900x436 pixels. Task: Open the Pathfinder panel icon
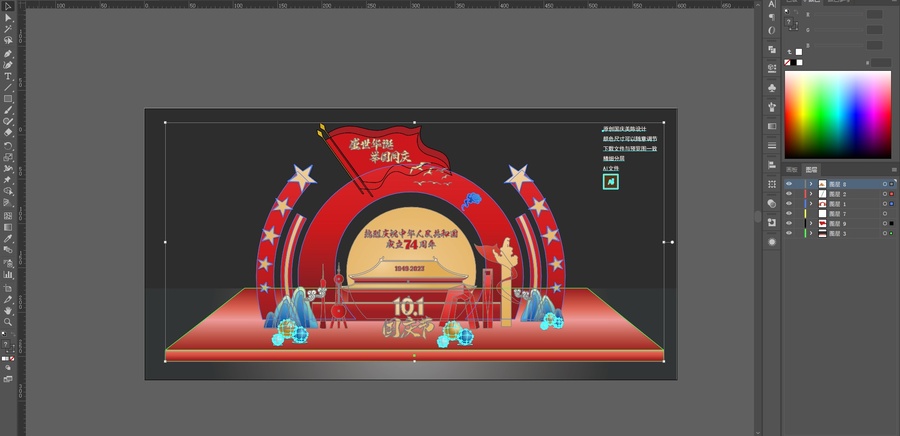[x=771, y=49]
